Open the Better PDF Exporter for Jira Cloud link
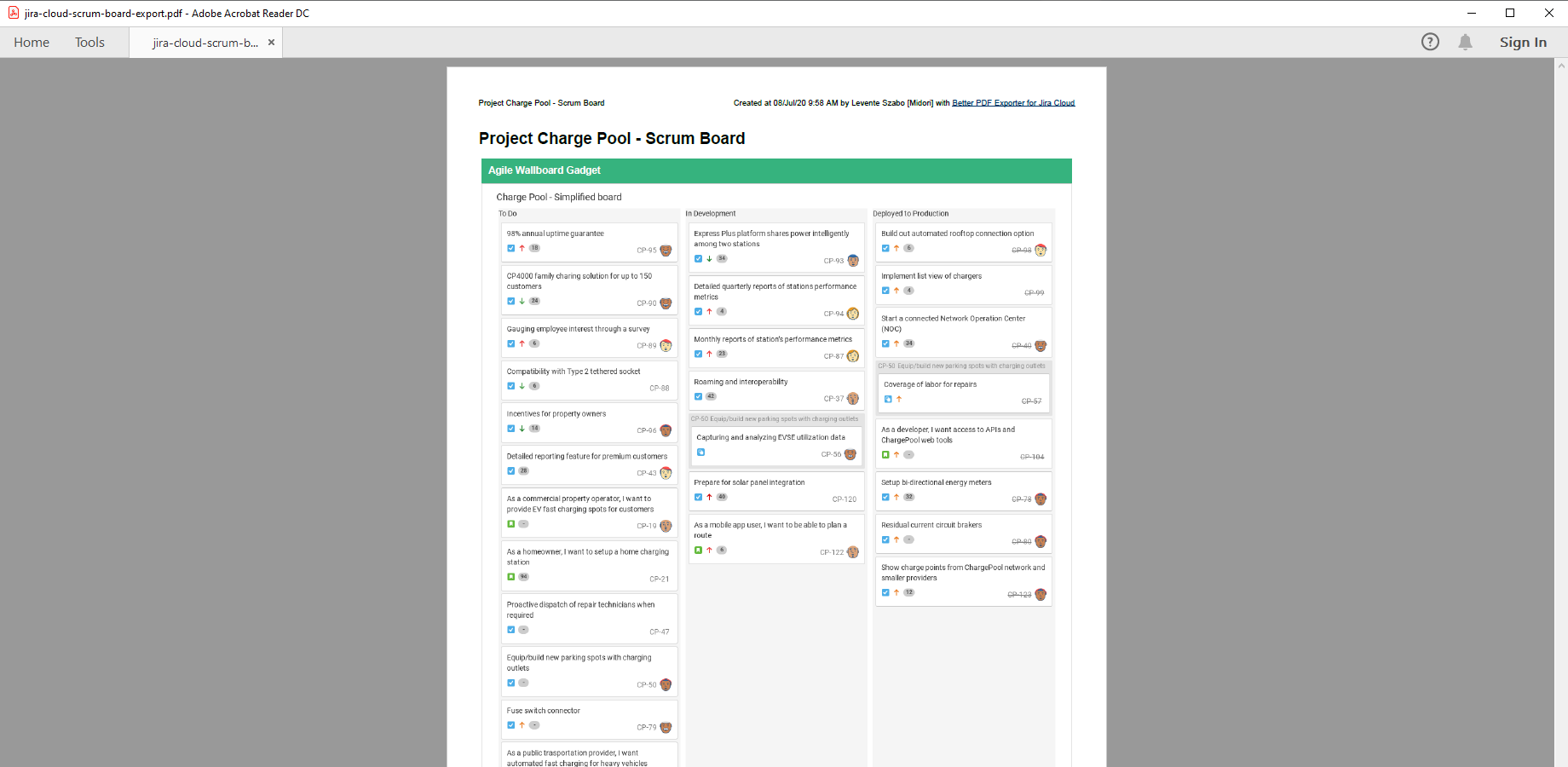 [1013, 103]
